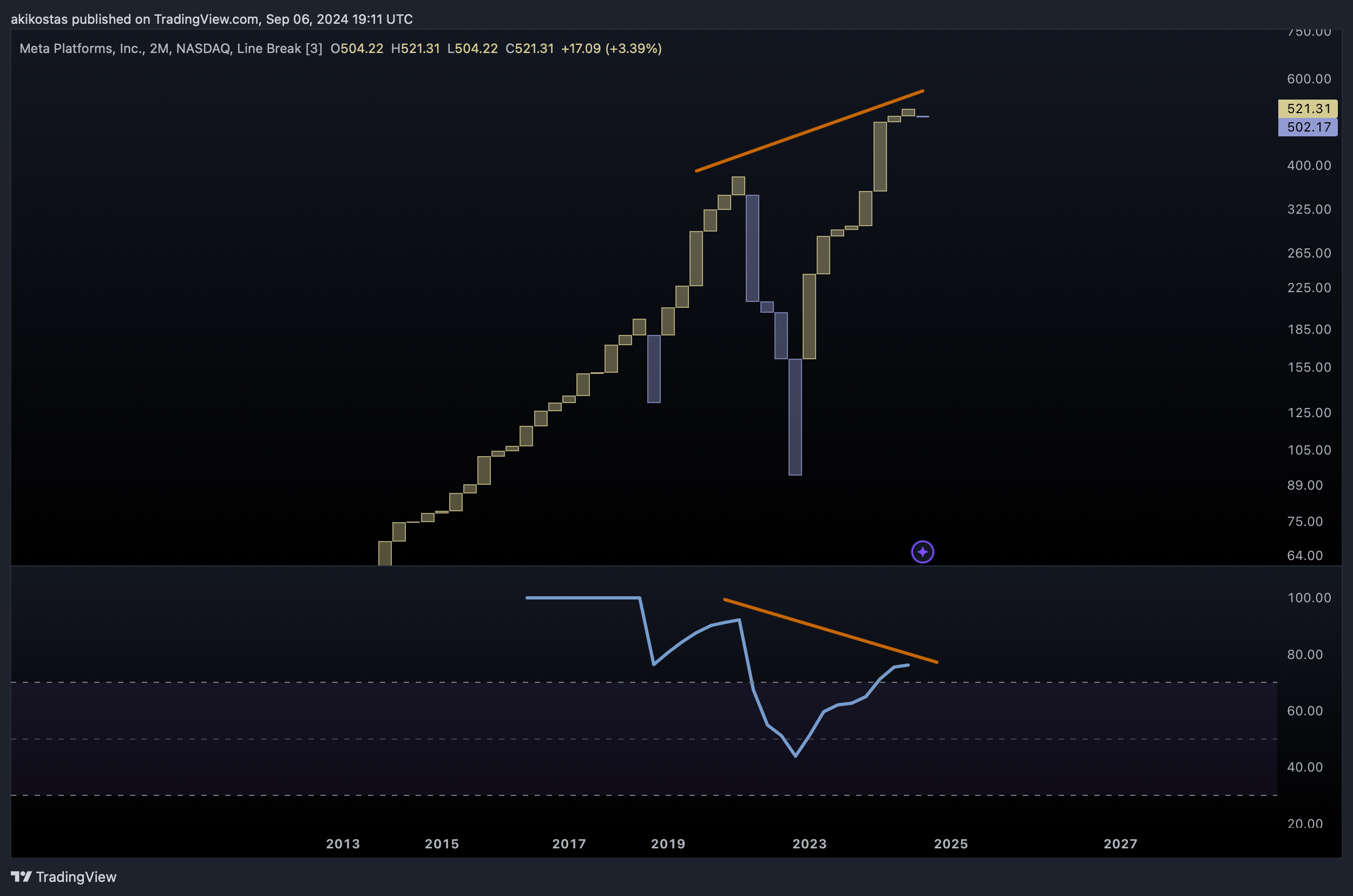Click the C521.31 close value
Screen dimensions: 1353x896
(529, 49)
